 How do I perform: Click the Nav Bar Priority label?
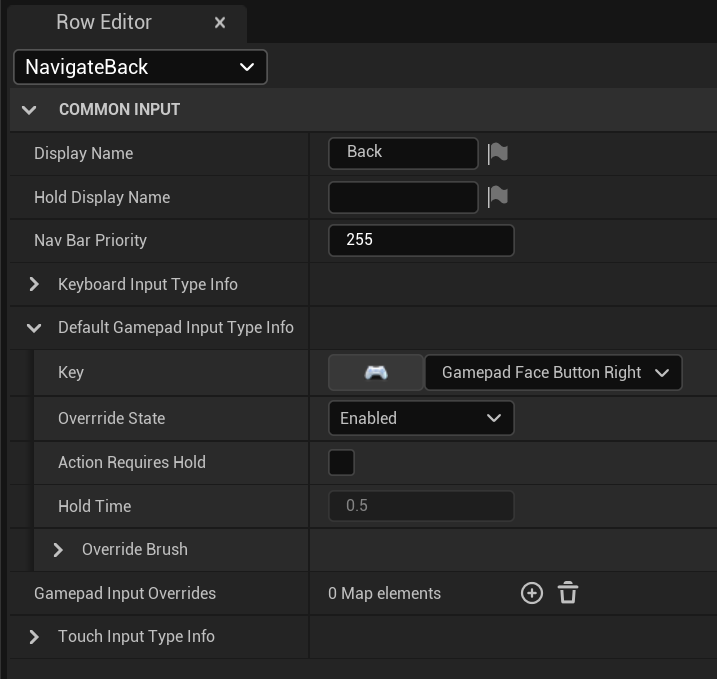[90, 241]
